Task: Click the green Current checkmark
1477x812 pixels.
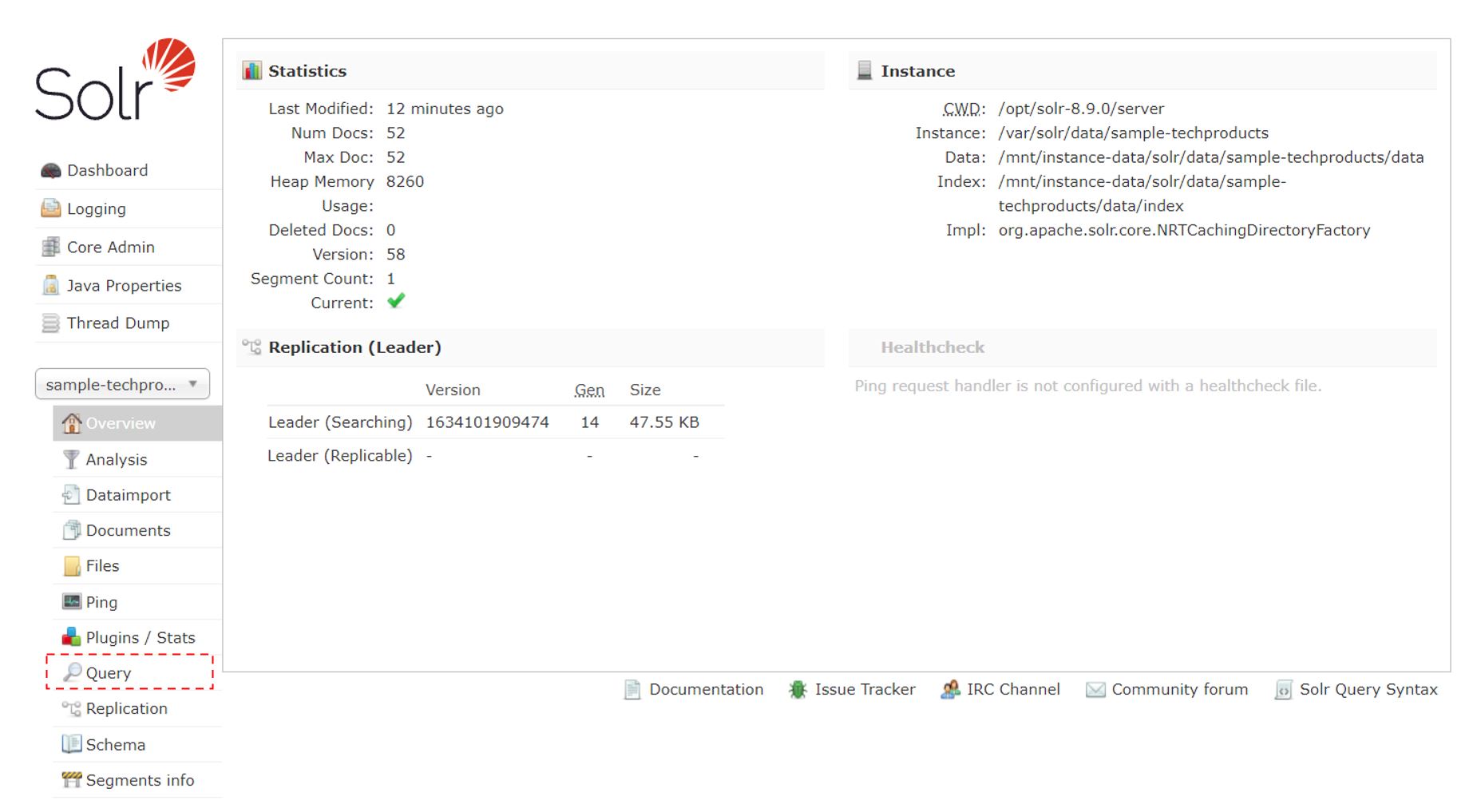Action: [x=396, y=301]
